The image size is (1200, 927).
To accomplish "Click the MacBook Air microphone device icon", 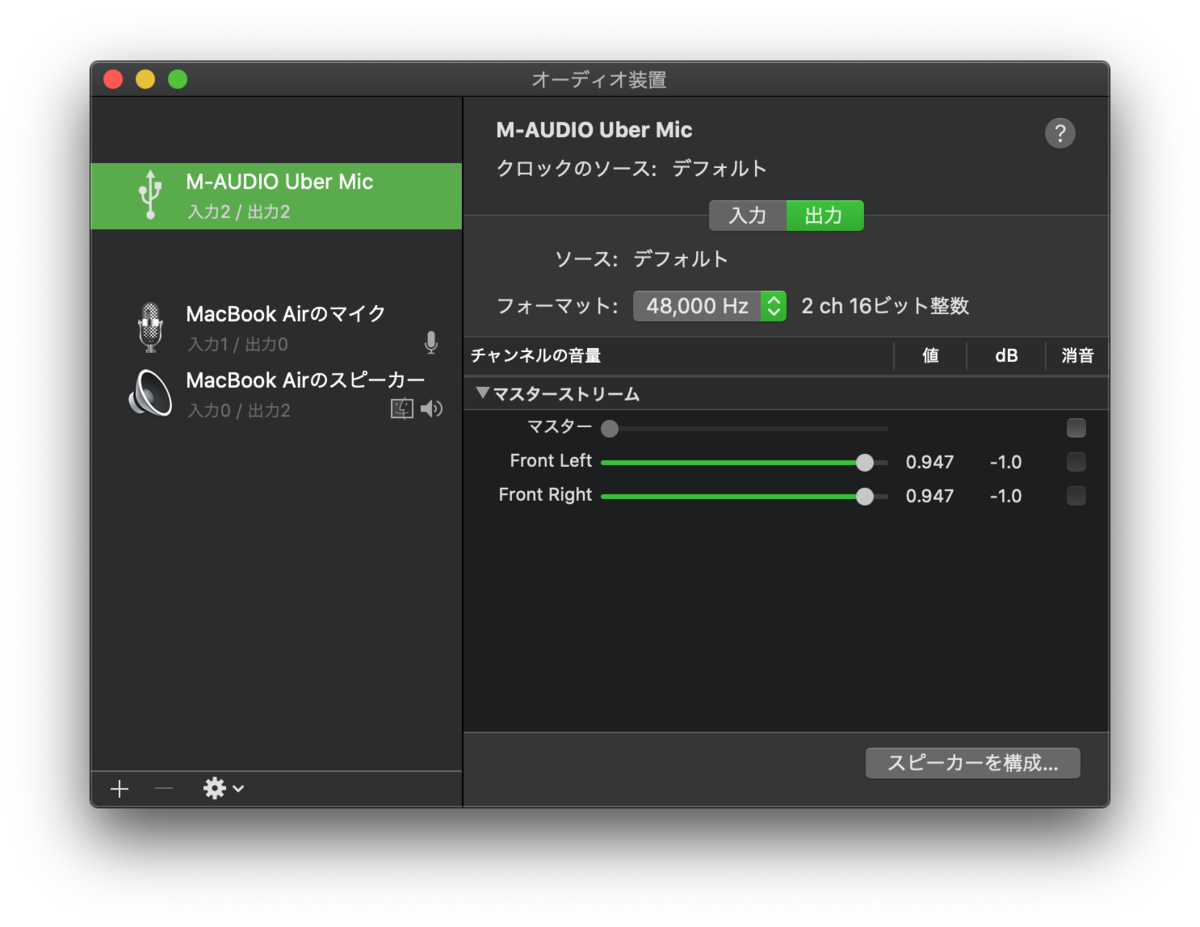I will pos(150,328).
